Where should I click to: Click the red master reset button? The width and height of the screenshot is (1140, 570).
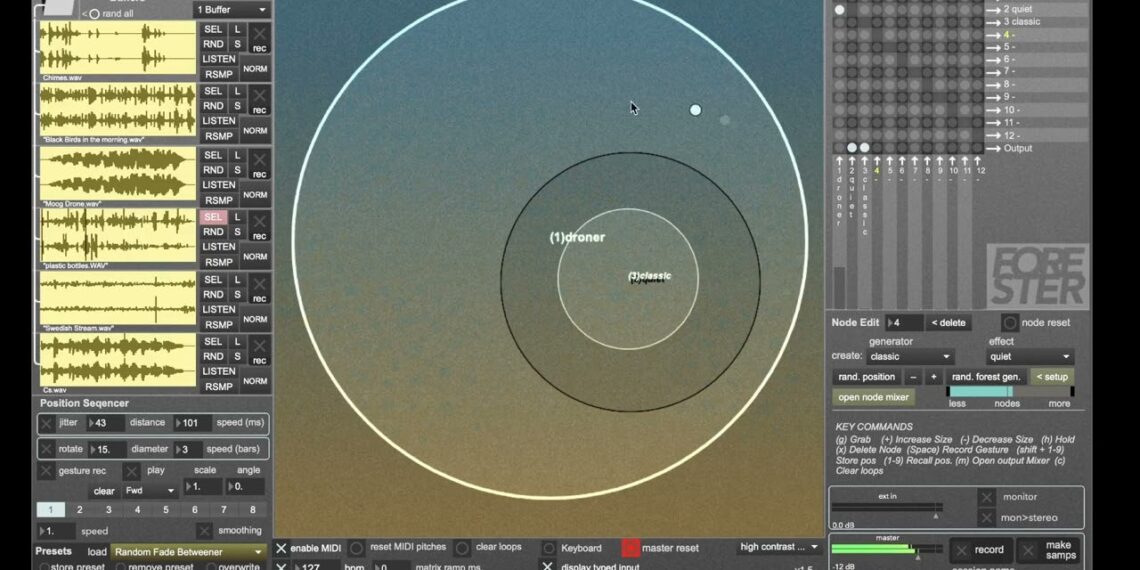[x=631, y=548]
